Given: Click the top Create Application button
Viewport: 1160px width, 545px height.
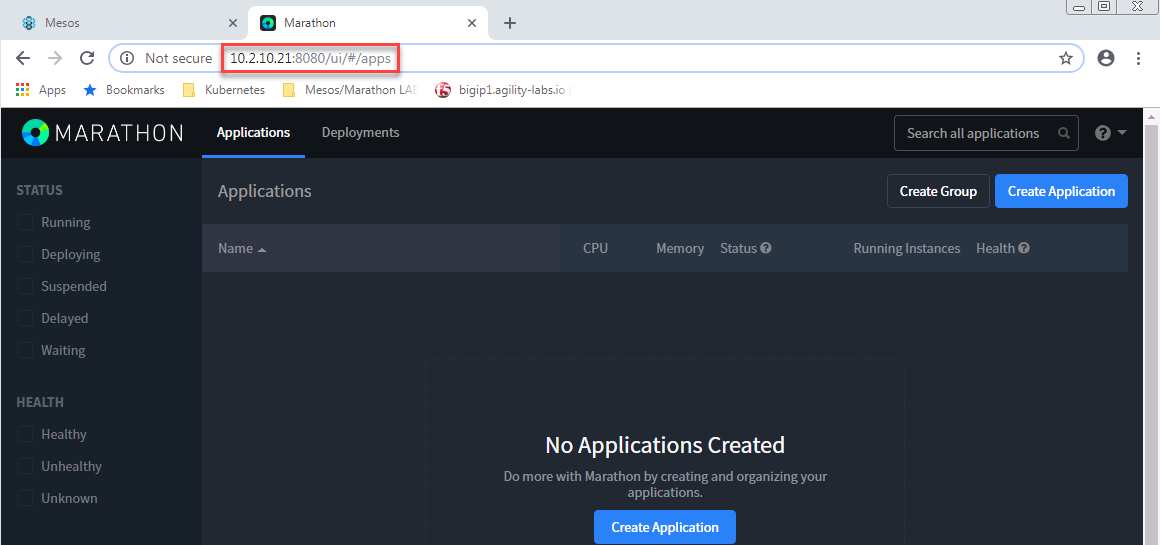Looking at the screenshot, I should click(x=1061, y=192).
